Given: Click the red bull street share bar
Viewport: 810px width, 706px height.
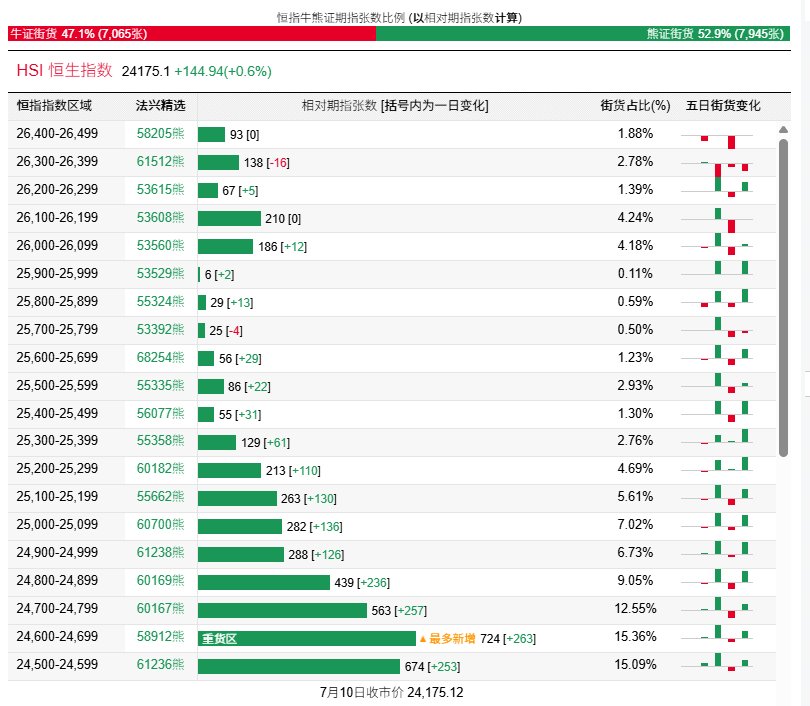Looking at the screenshot, I should [x=192, y=34].
